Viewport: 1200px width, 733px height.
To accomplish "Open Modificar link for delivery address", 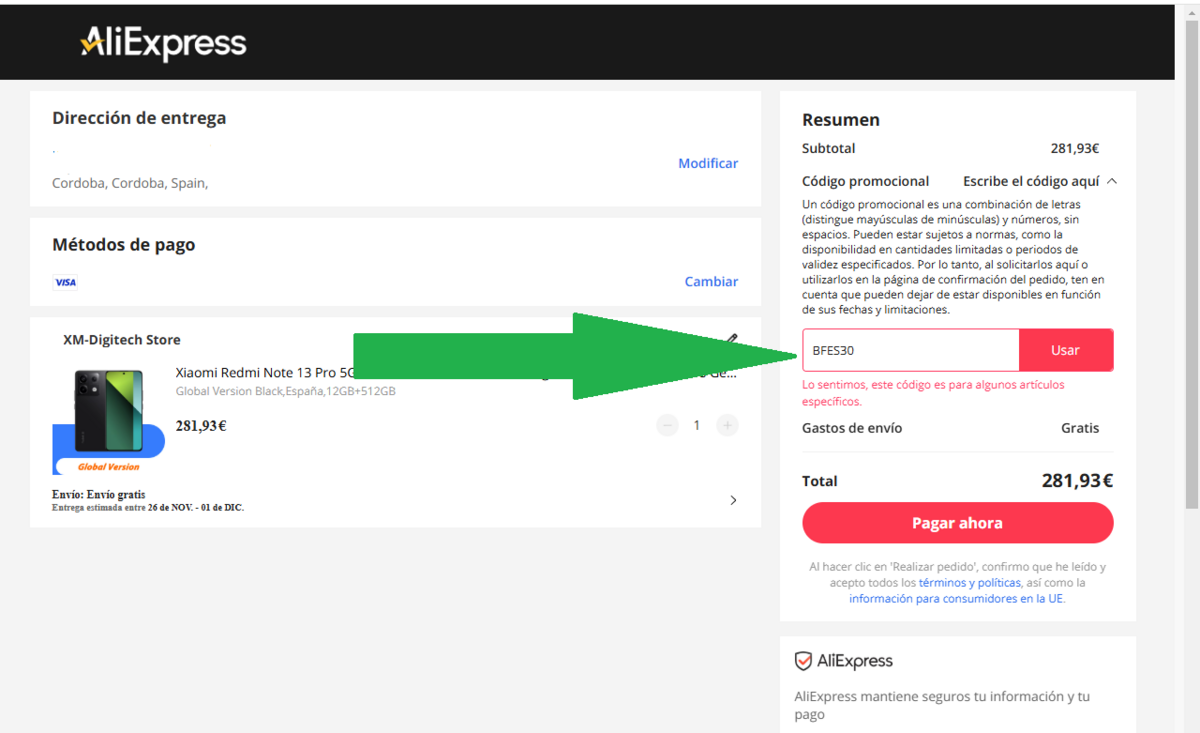I will (708, 163).
